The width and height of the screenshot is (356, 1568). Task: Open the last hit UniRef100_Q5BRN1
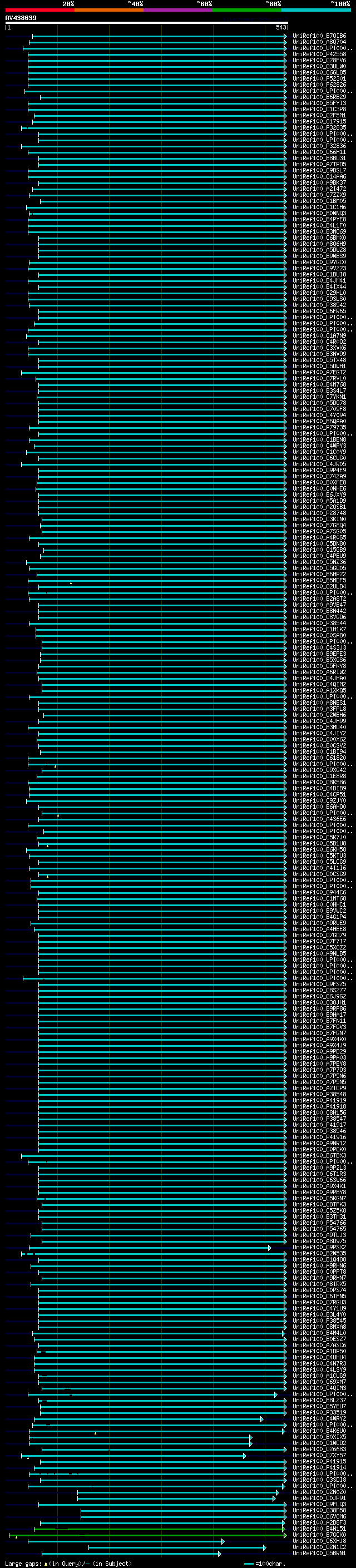319,1554
